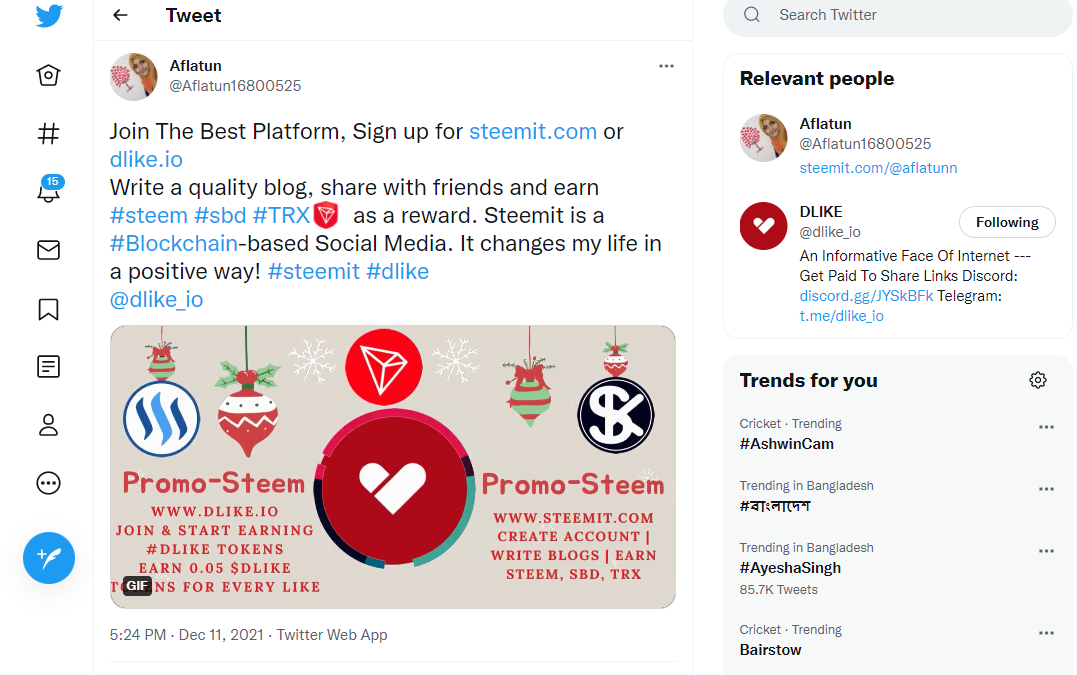Open Trends settings gear icon
This screenshot has width=1077, height=675.
pyautogui.click(x=1038, y=380)
